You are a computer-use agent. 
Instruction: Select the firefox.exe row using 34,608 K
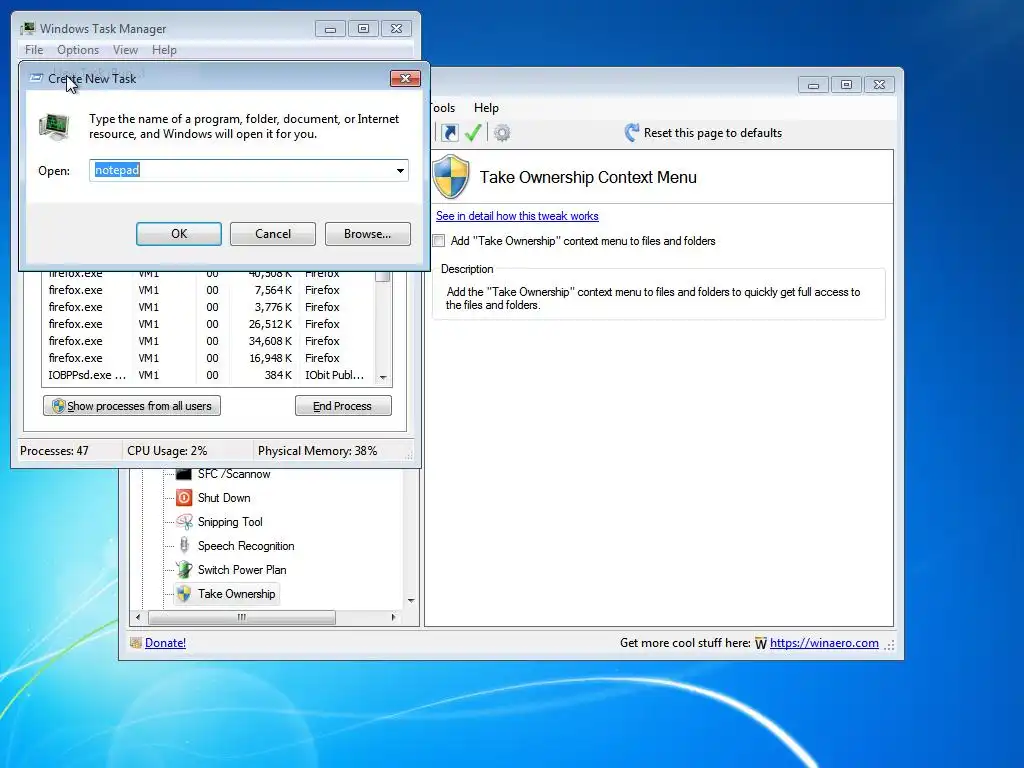[x=208, y=341]
